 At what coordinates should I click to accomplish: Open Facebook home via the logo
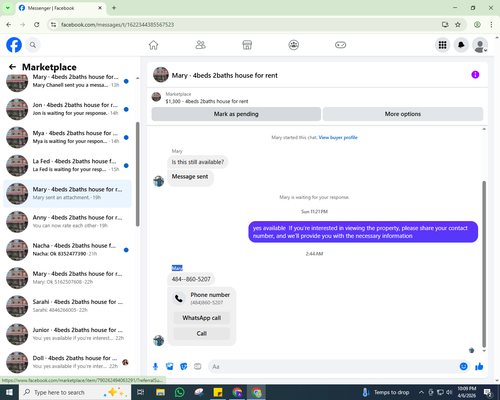click(14, 45)
